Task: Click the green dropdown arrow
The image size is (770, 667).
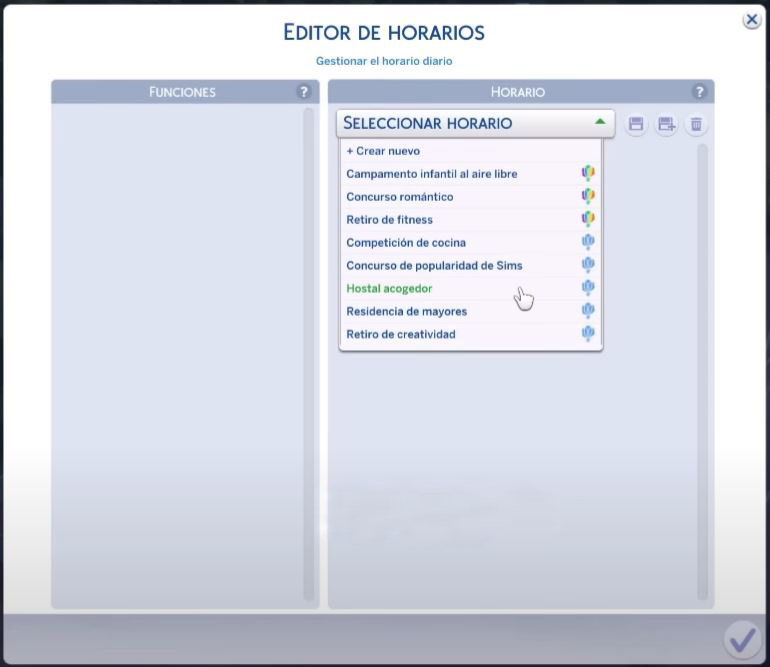Action: coord(600,122)
